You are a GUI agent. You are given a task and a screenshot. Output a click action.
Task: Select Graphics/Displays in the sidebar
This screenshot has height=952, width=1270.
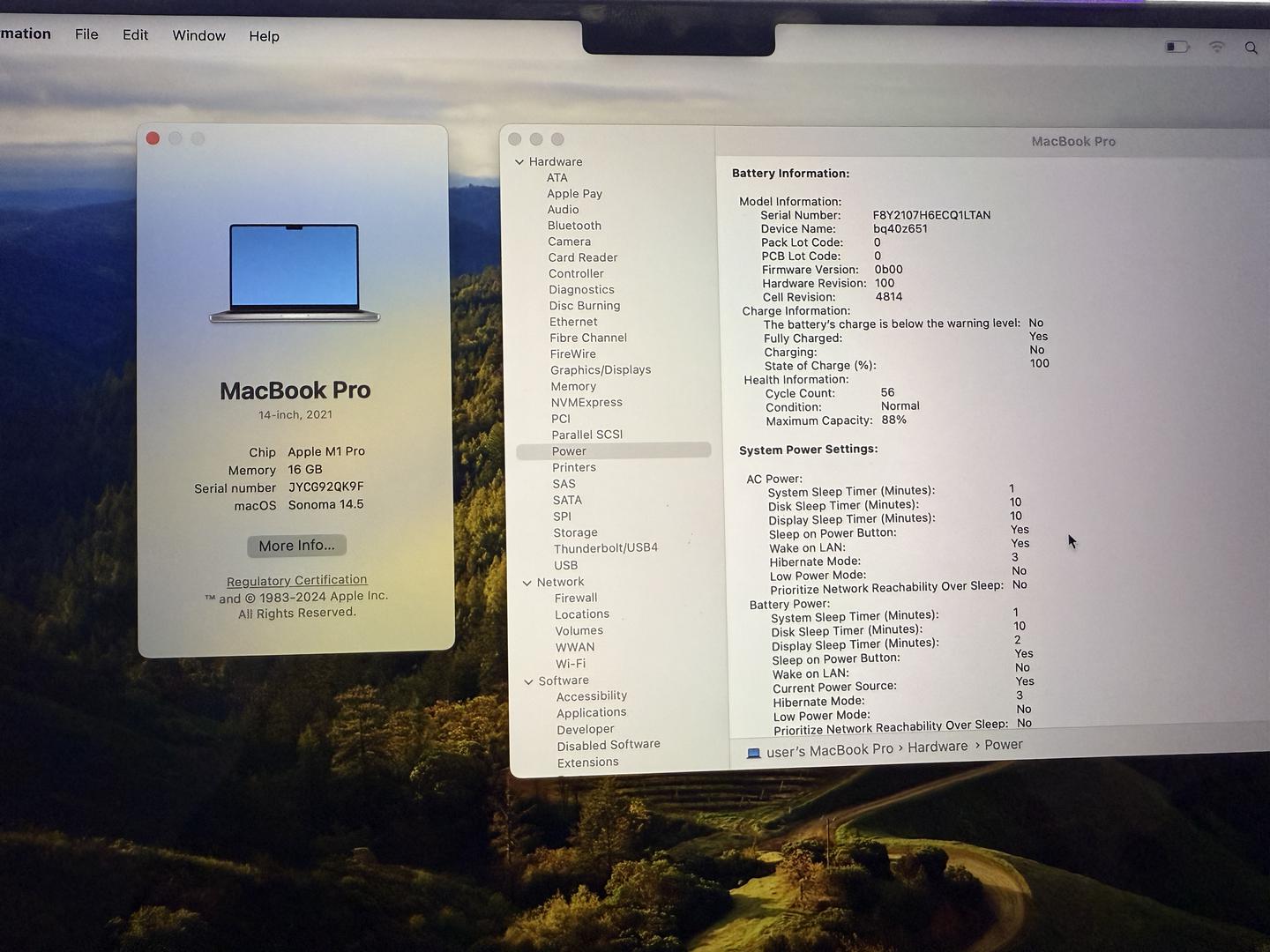(x=600, y=370)
